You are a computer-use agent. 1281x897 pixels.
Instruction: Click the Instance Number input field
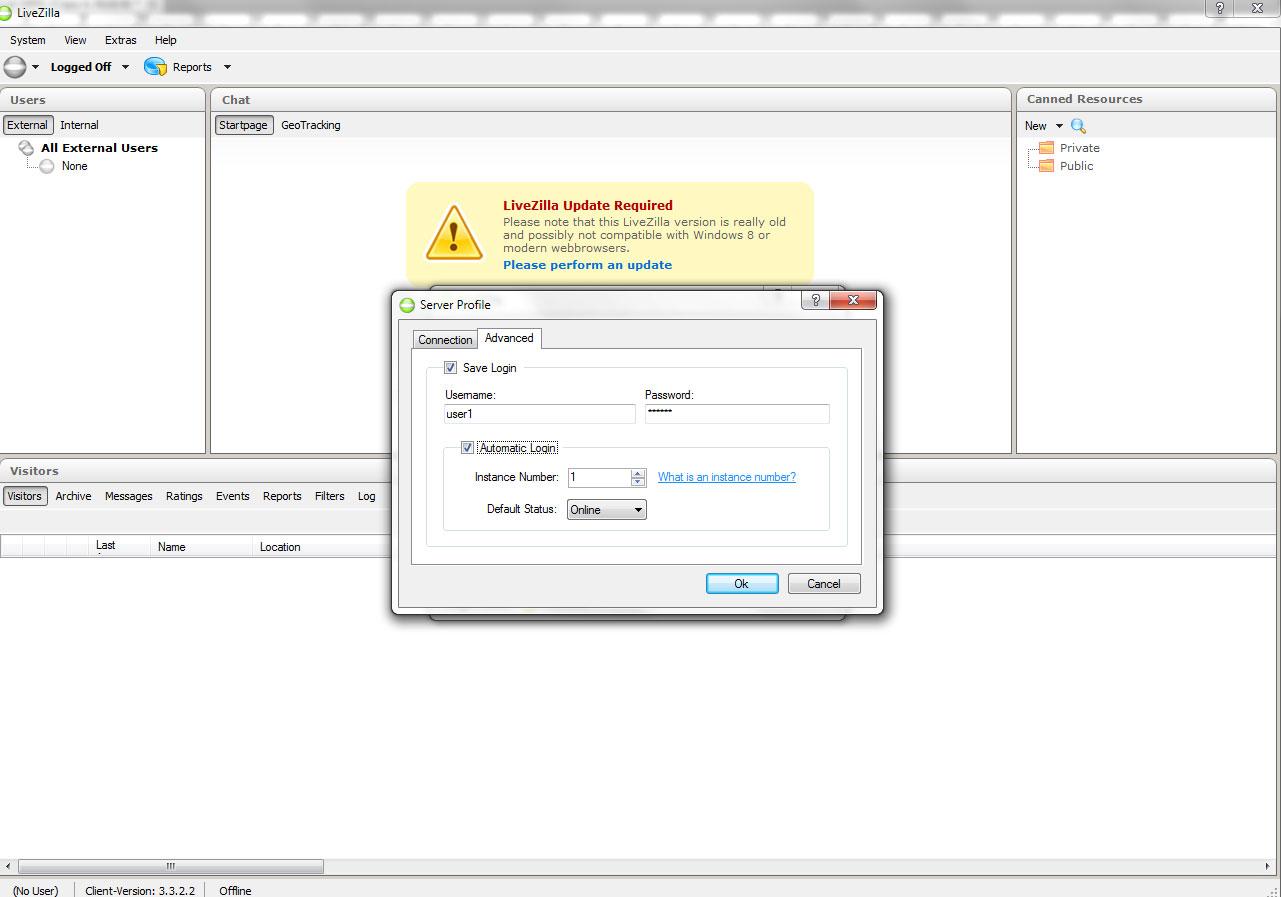click(x=599, y=478)
